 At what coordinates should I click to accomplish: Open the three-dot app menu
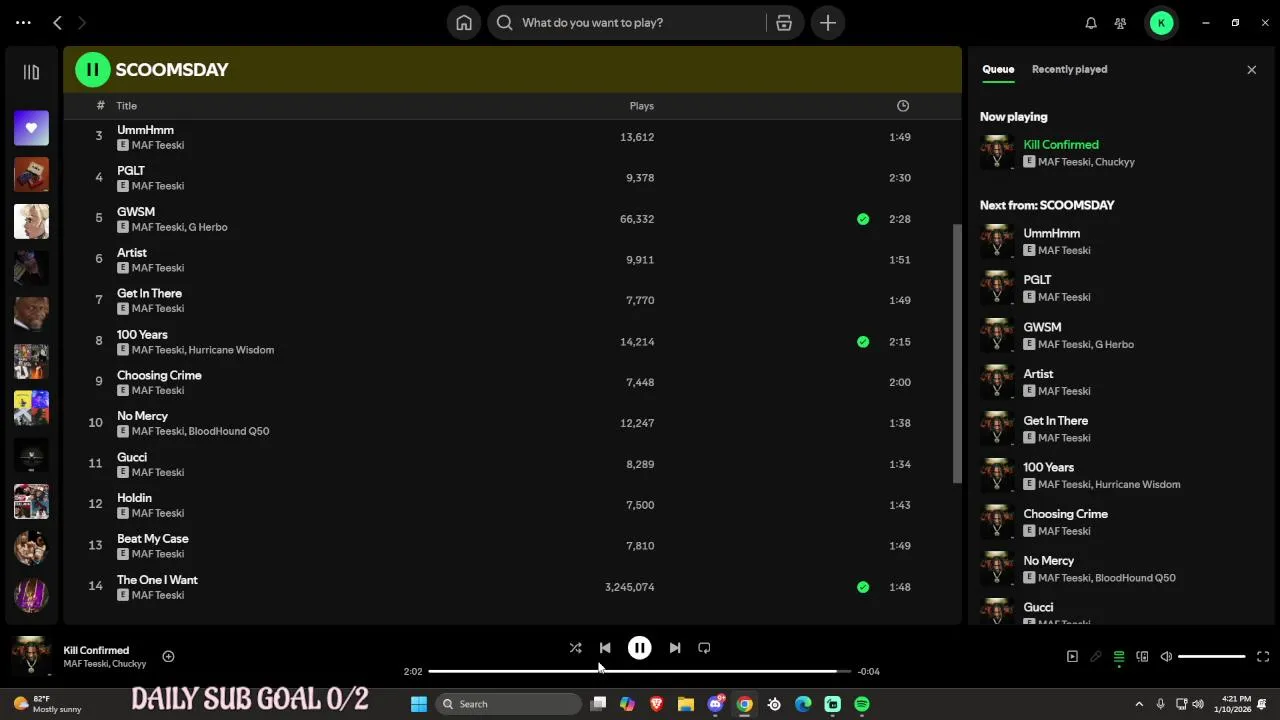23,22
